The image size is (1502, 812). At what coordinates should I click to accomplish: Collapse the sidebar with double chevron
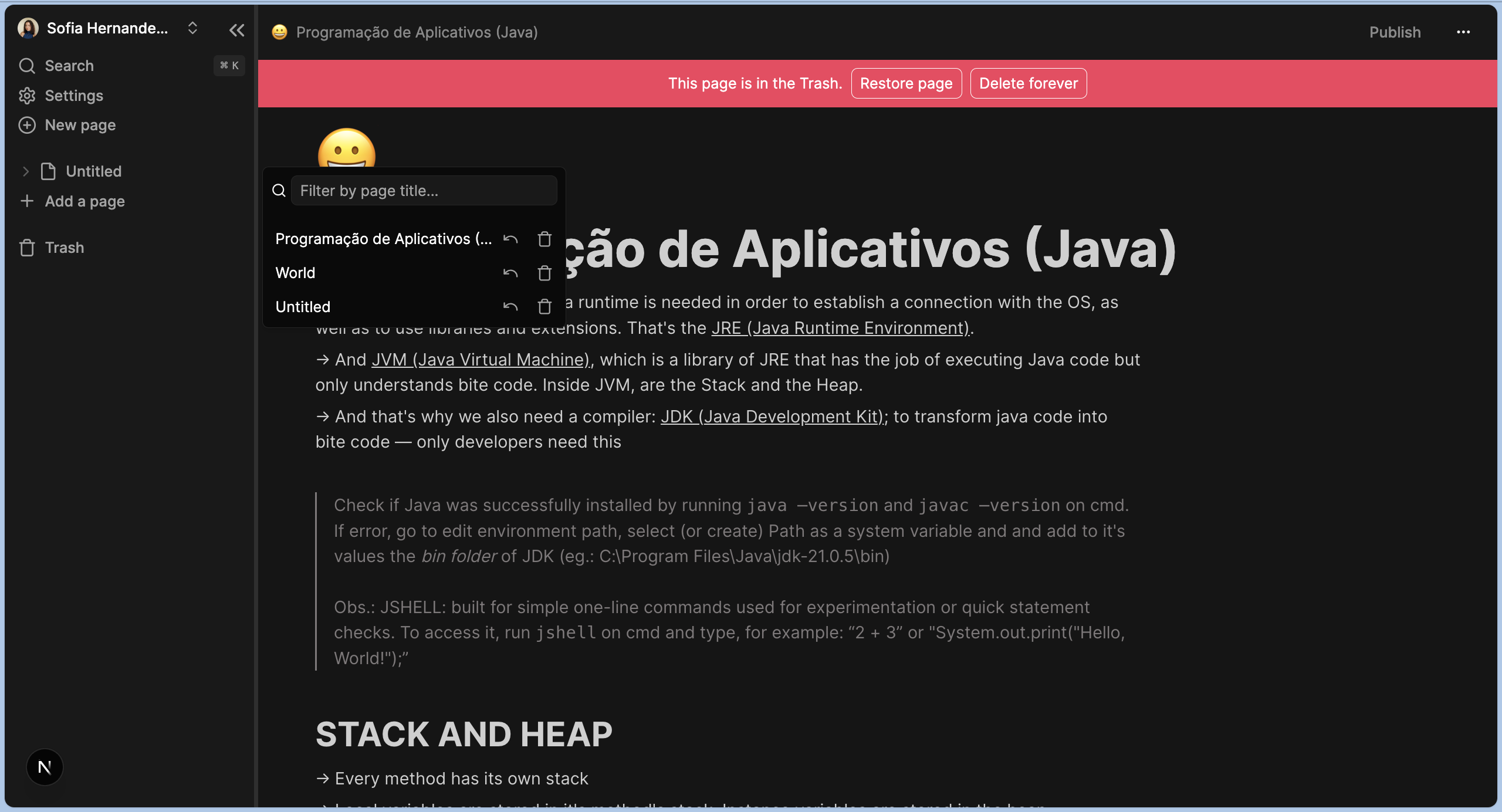click(x=236, y=30)
